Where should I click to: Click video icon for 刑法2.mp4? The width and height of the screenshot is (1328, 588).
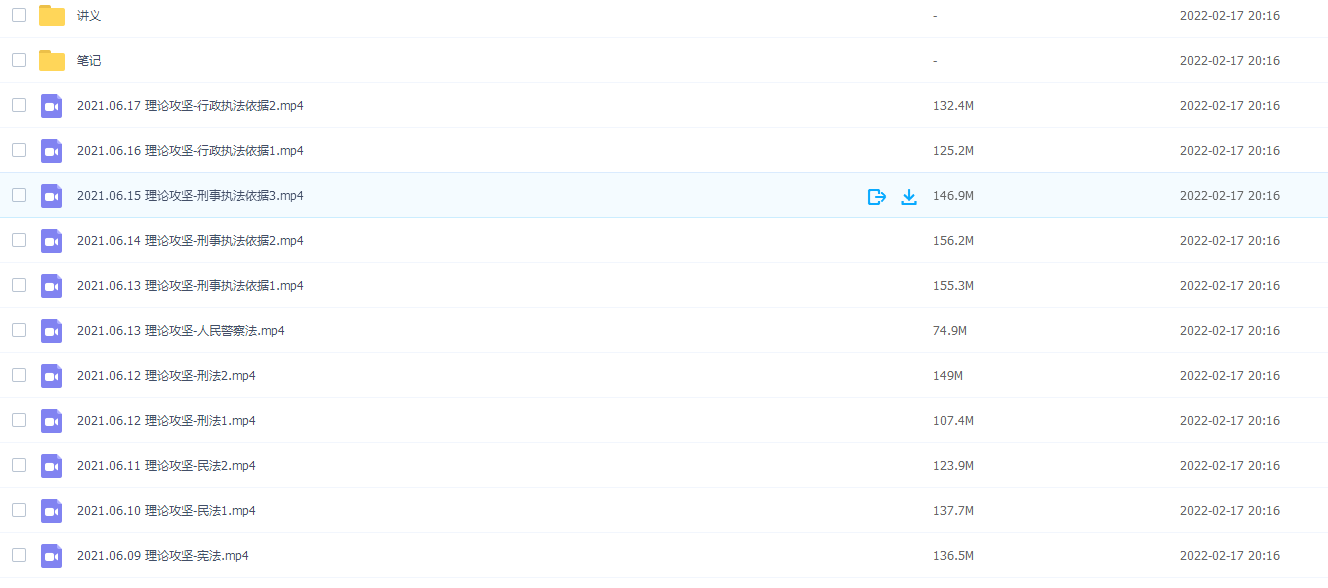(x=52, y=375)
